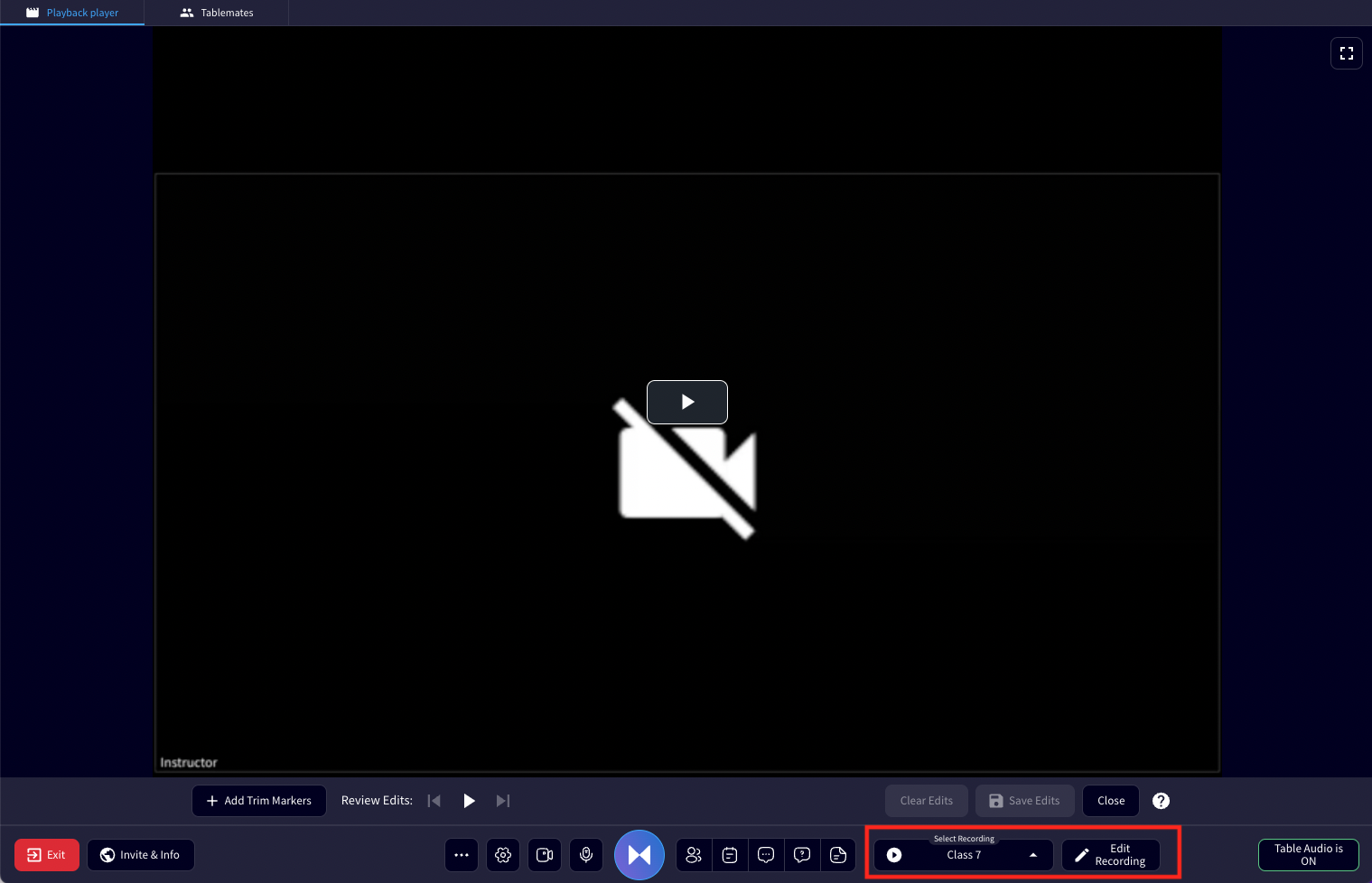The image size is (1372, 883).
Task: Toggle Table Audio is ON
Action: click(x=1308, y=855)
